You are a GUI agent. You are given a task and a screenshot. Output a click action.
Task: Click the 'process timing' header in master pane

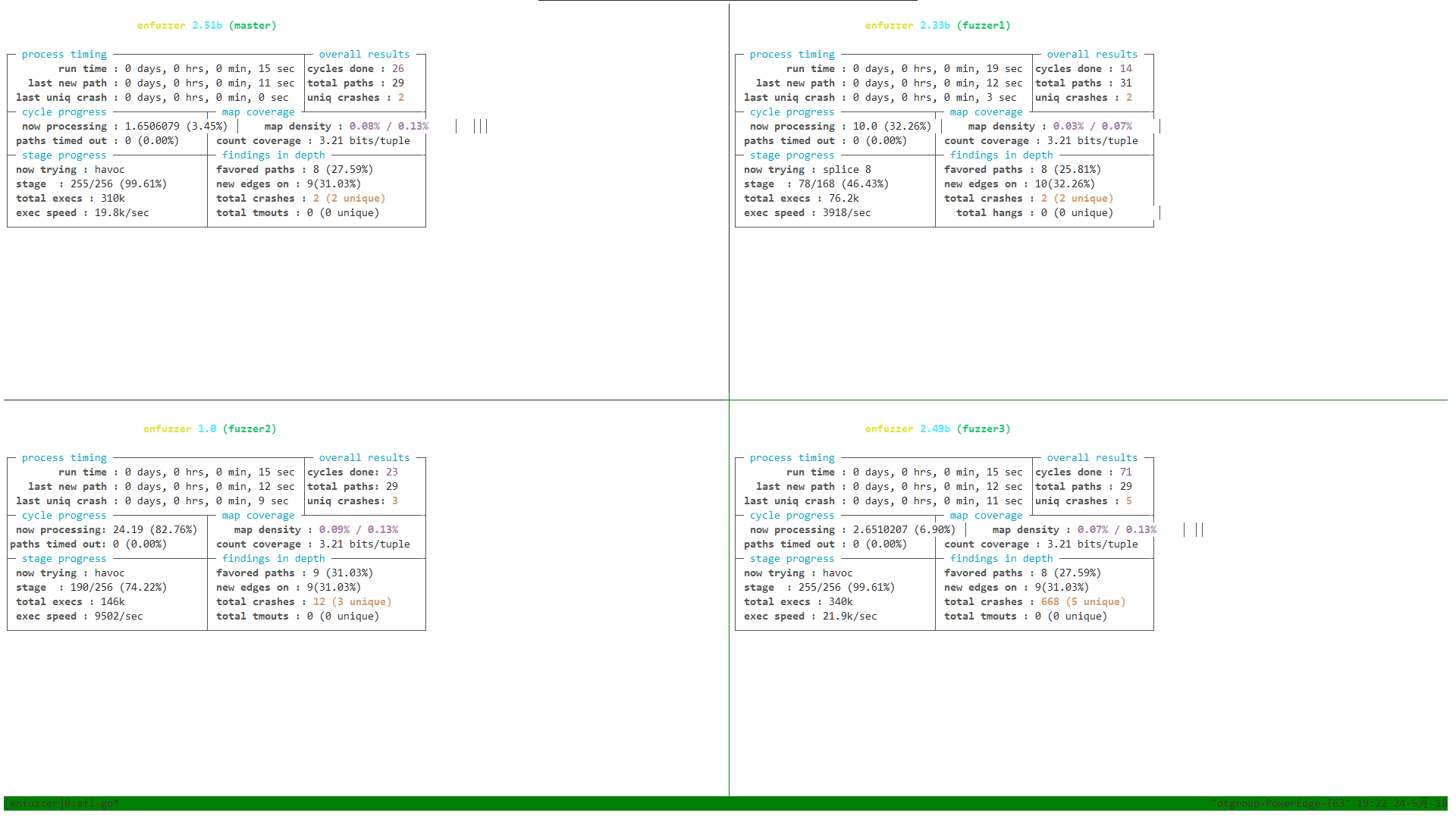tap(64, 55)
